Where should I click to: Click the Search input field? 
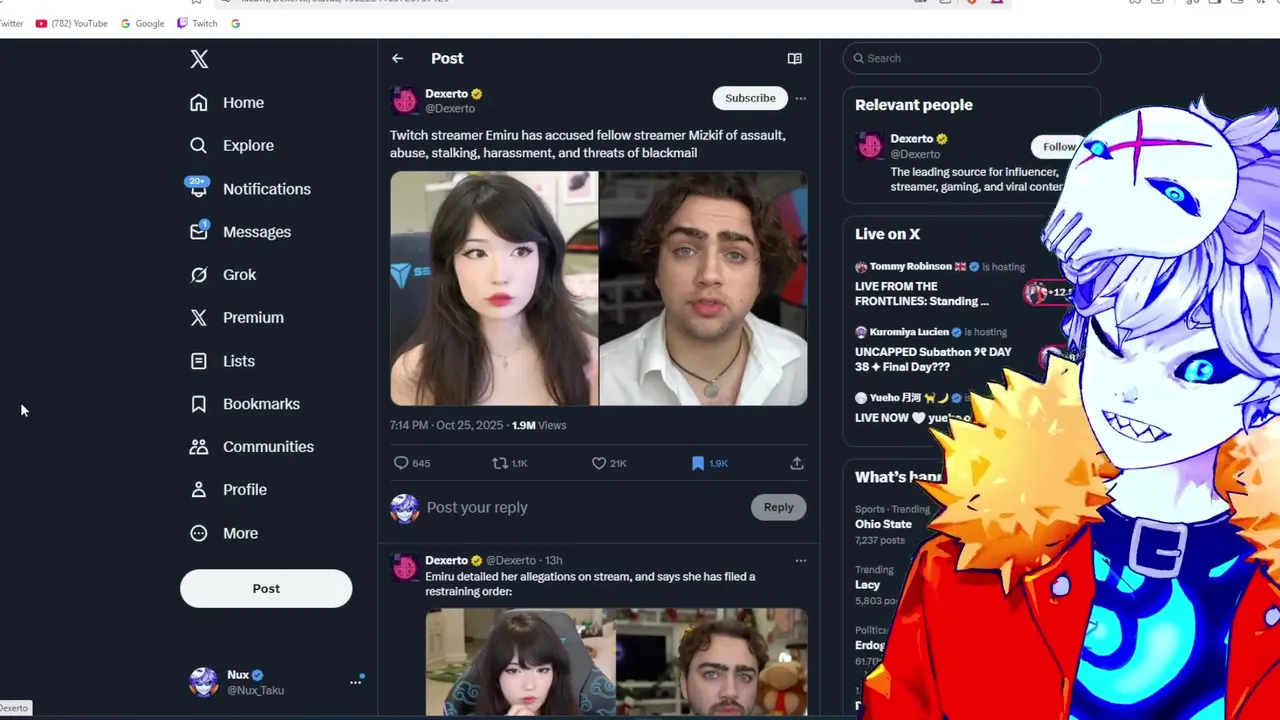[972, 59]
